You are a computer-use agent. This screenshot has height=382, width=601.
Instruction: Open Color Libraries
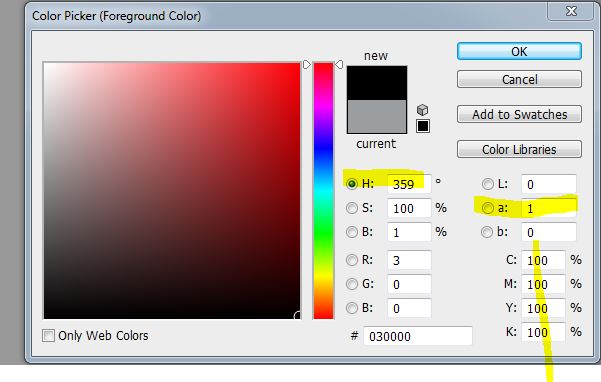coord(519,149)
